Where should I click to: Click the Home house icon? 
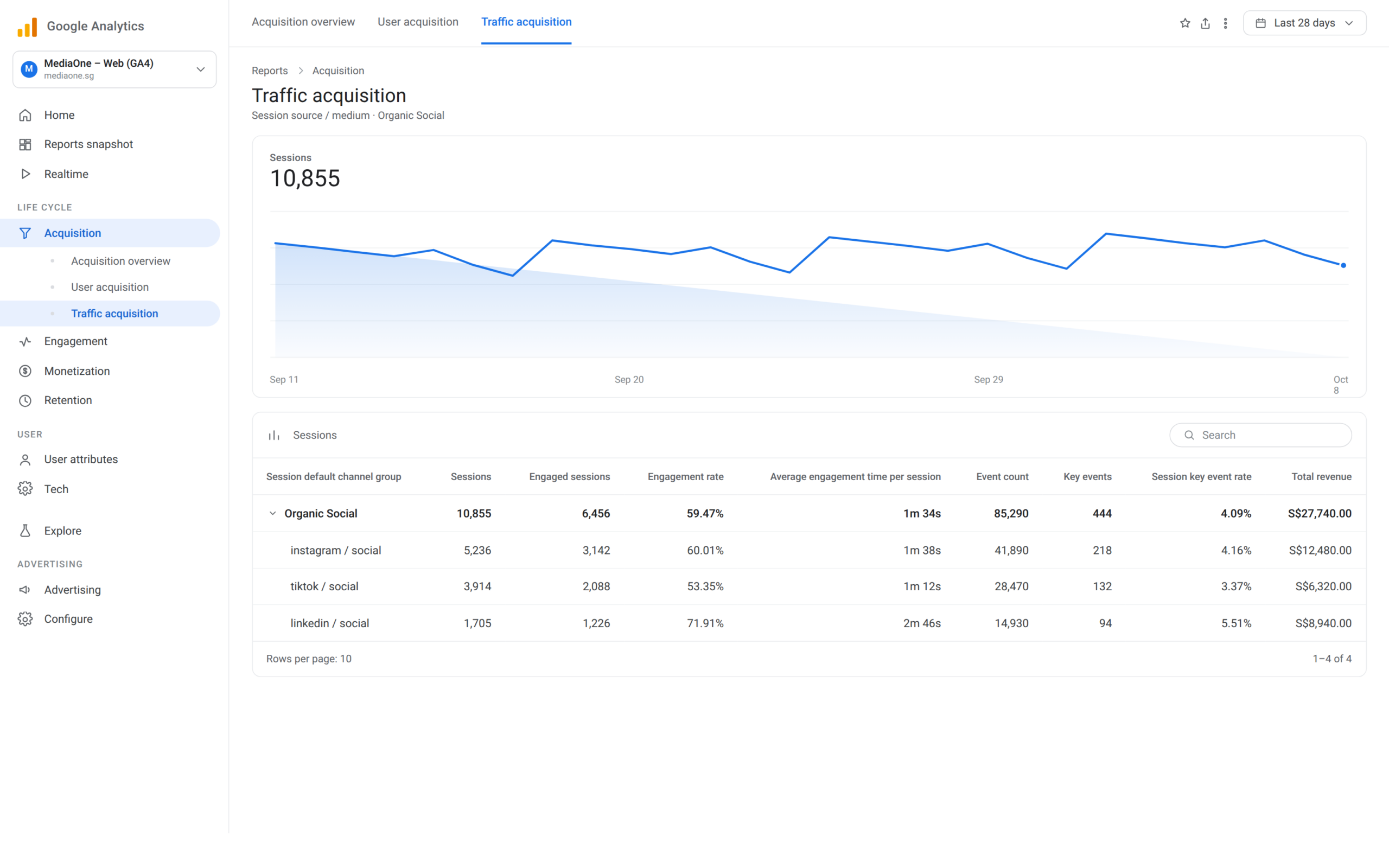(x=26, y=116)
